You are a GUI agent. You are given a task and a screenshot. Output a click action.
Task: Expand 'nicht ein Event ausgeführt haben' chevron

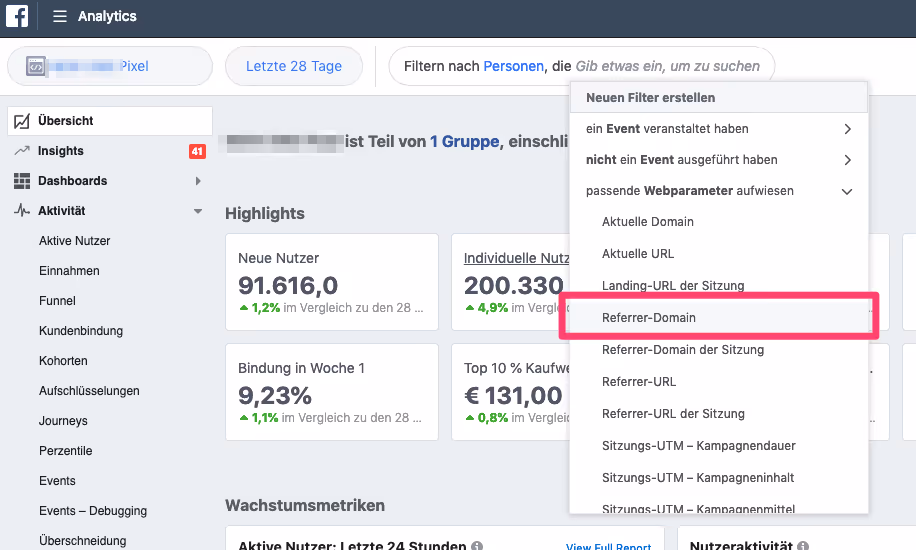click(848, 160)
